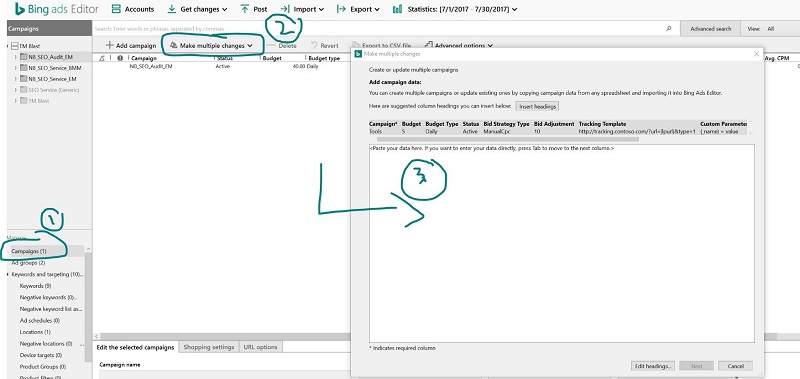800x379 pixels.
Task: Click the paste-data text area in dialog
Action: (562, 243)
